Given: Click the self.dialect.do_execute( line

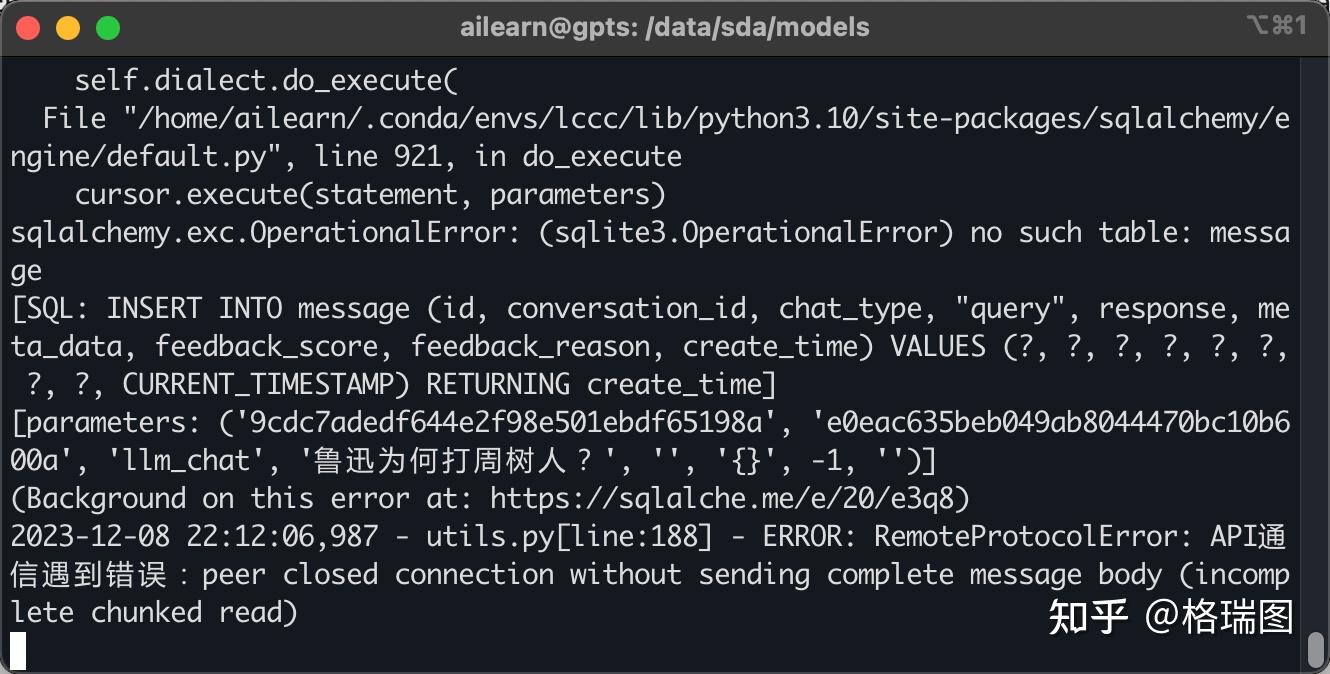Looking at the screenshot, I should (x=266, y=80).
